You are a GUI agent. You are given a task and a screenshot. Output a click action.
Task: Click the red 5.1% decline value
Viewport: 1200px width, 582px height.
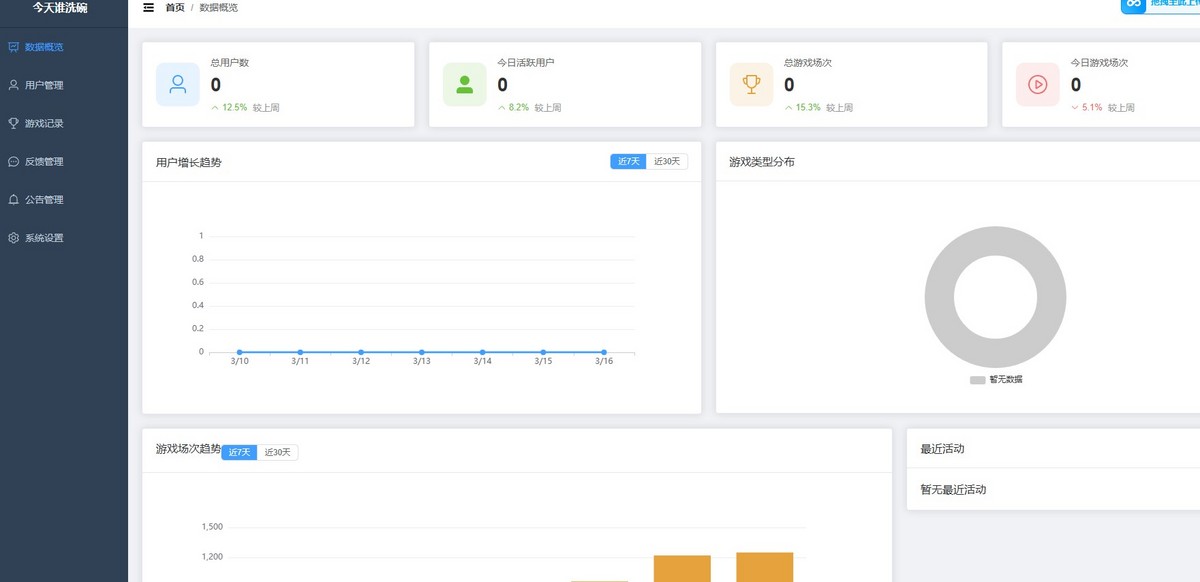pyautogui.click(x=1092, y=108)
